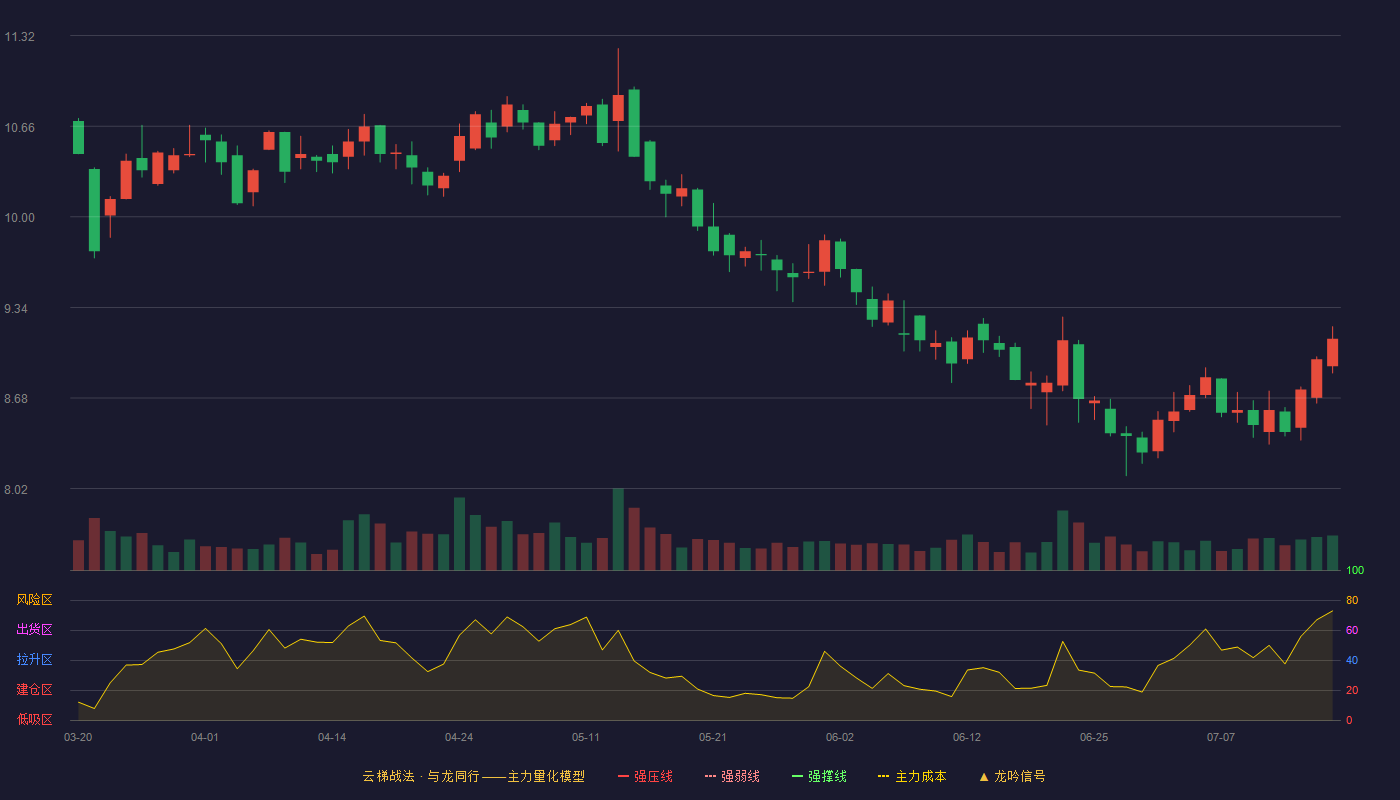Click the 05-21 date axis label
Screen dimensions: 1400x800
click(x=713, y=737)
